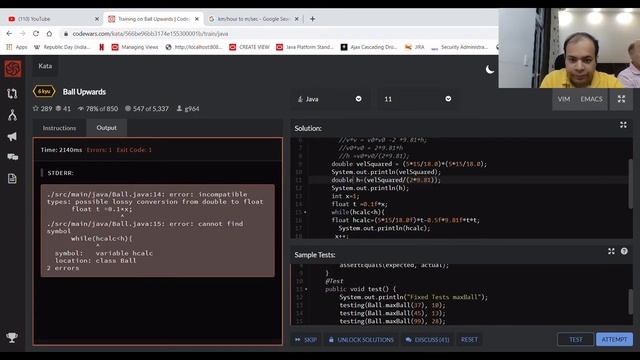Open the docs page icon in the sidebar

(12, 178)
